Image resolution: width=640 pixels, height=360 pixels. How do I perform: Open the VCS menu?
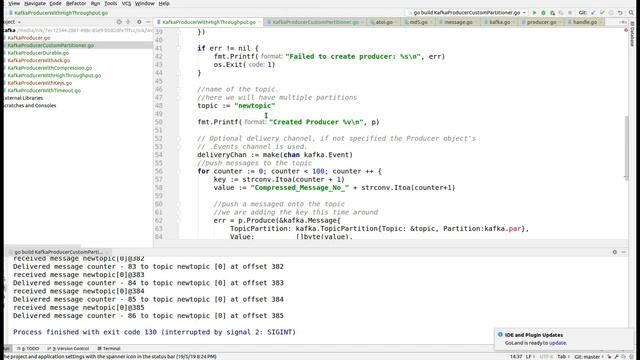click(x=127, y=3)
